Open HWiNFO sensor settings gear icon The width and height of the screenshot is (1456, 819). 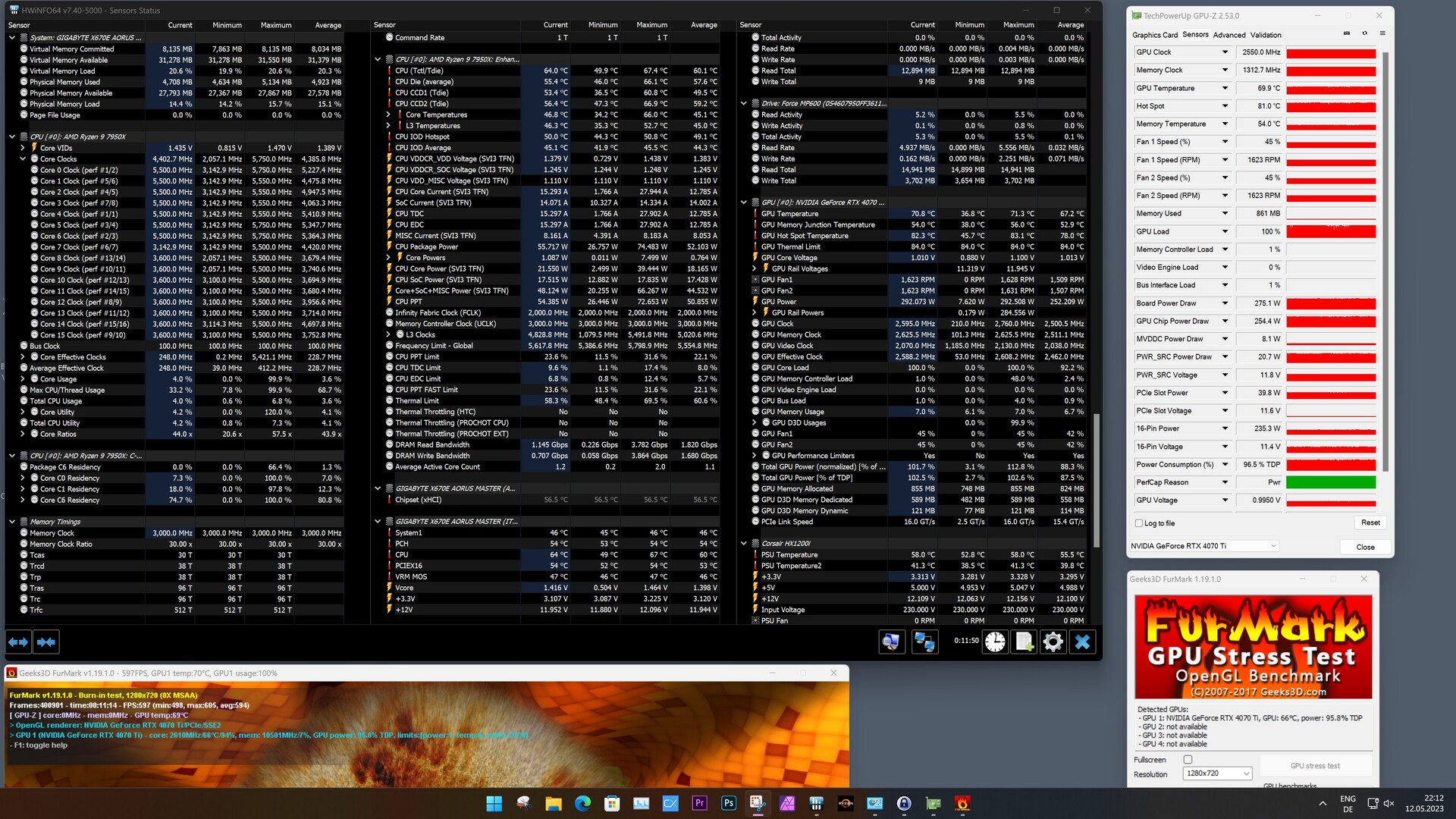tap(1053, 642)
